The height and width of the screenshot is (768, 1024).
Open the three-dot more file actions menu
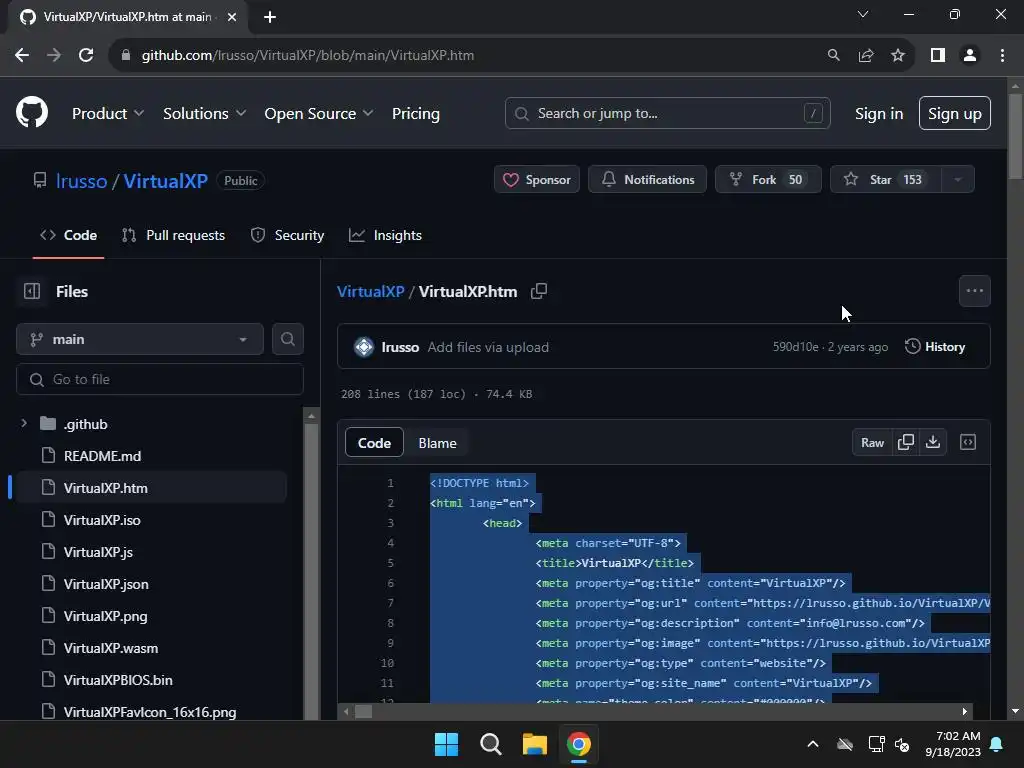coord(974,291)
